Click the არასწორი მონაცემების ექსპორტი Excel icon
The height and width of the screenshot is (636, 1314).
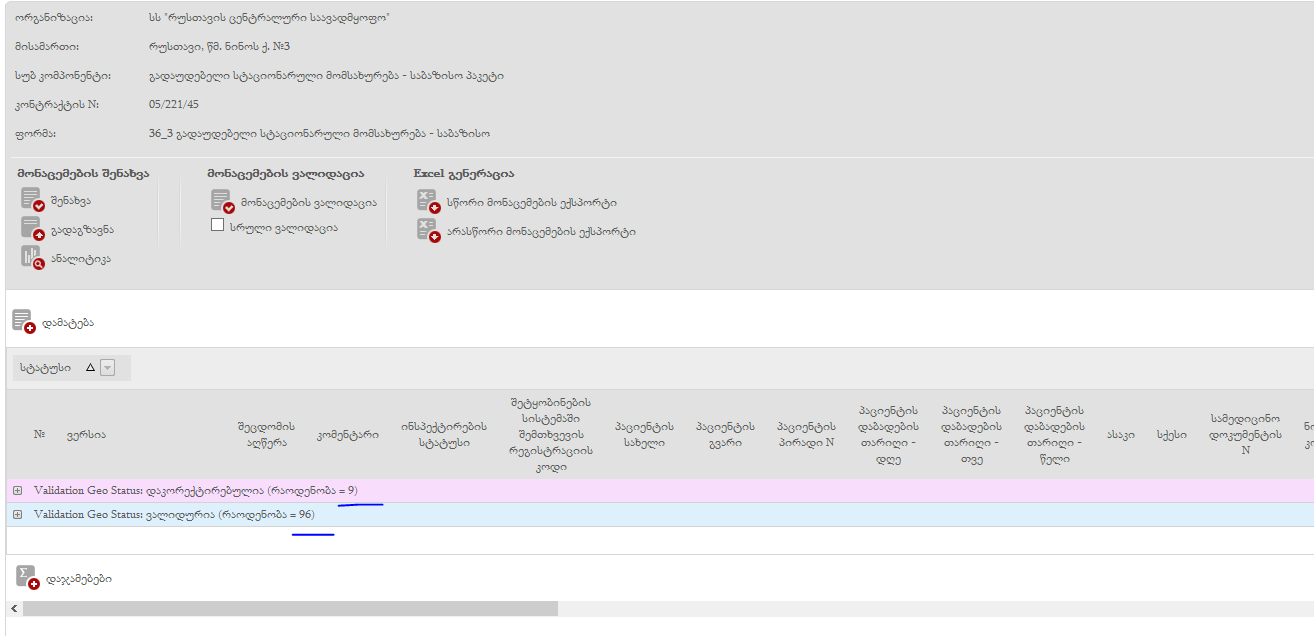[428, 231]
